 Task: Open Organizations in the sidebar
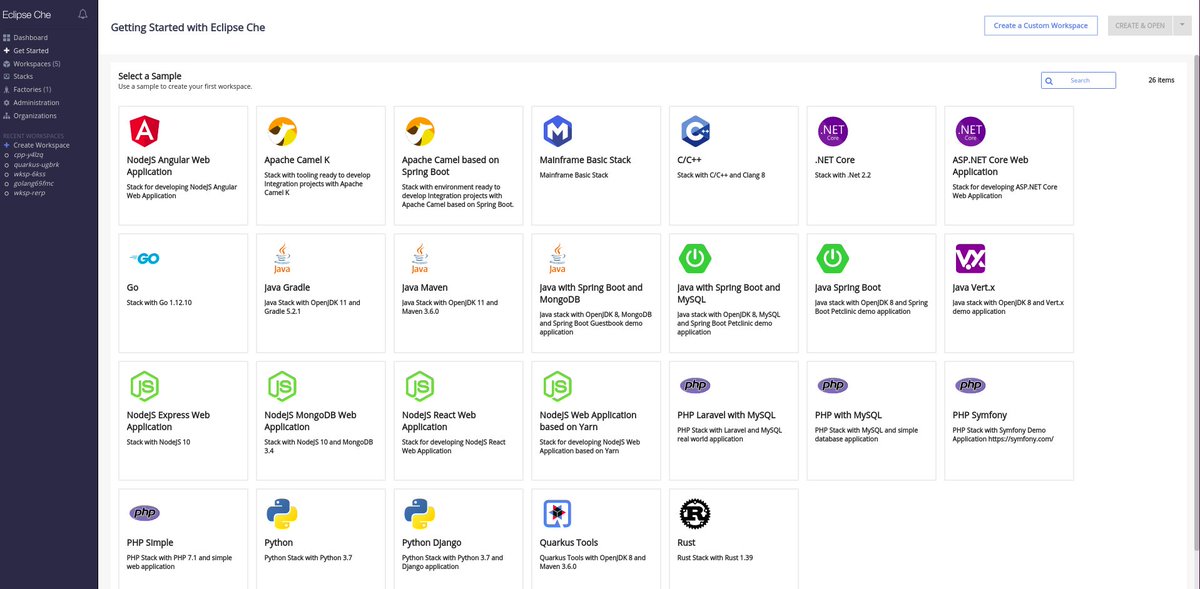(35, 116)
